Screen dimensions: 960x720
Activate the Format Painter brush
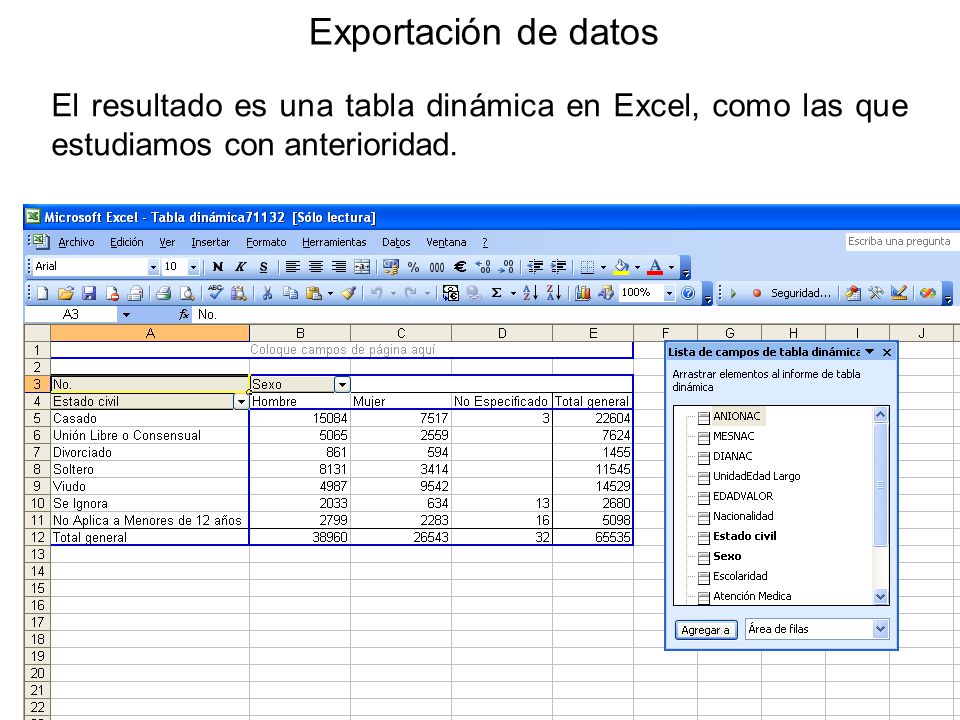tap(349, 293)
